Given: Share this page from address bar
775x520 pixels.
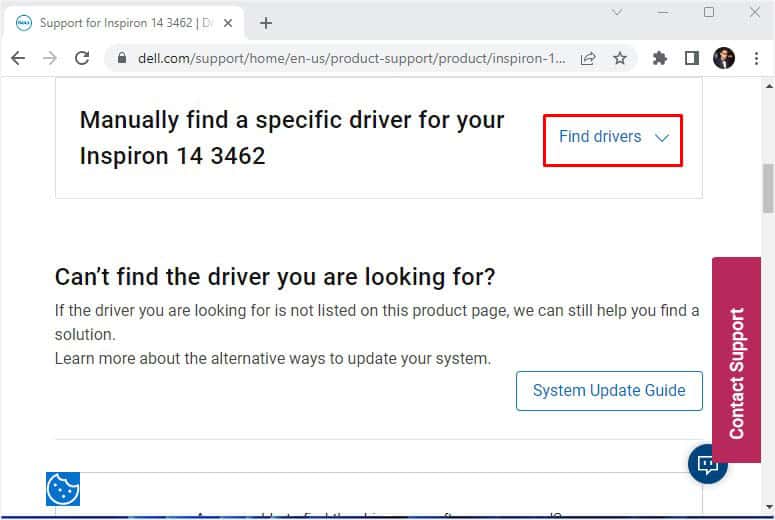Looking at the screenshot, I should click(588, 59).
